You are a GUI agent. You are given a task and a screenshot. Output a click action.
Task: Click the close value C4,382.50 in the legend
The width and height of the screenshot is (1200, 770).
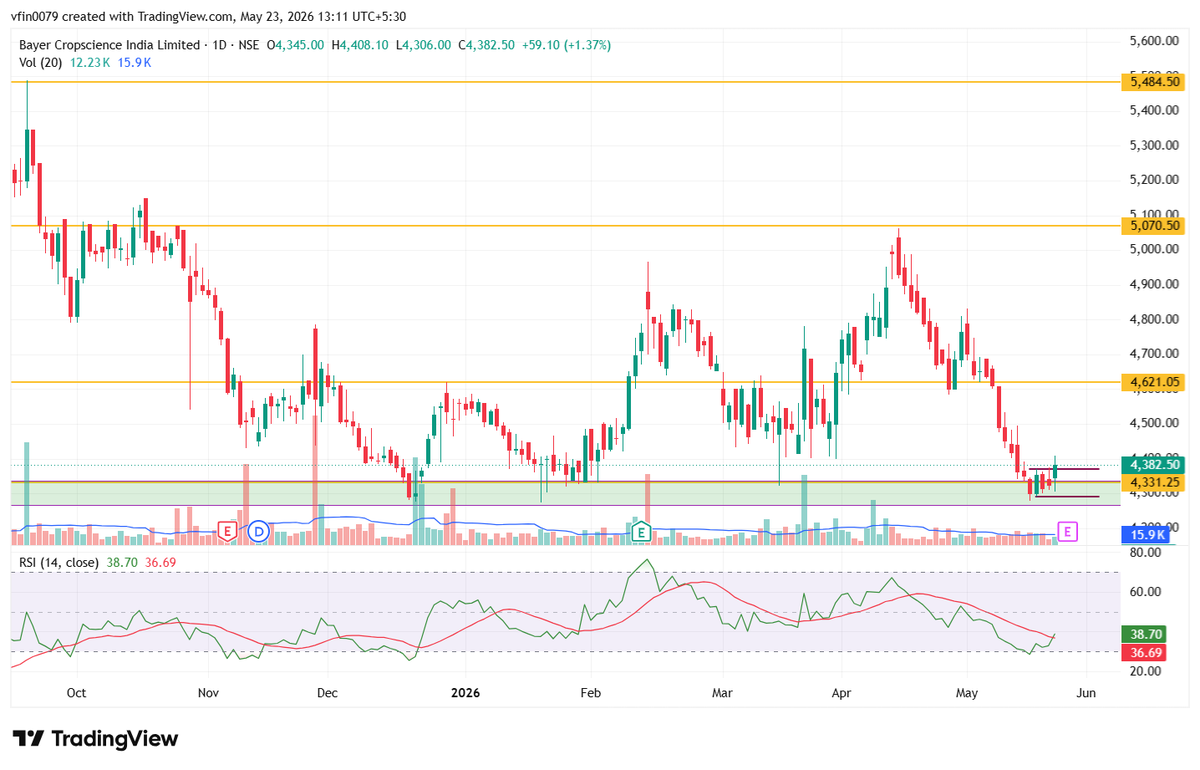(487, 45)
